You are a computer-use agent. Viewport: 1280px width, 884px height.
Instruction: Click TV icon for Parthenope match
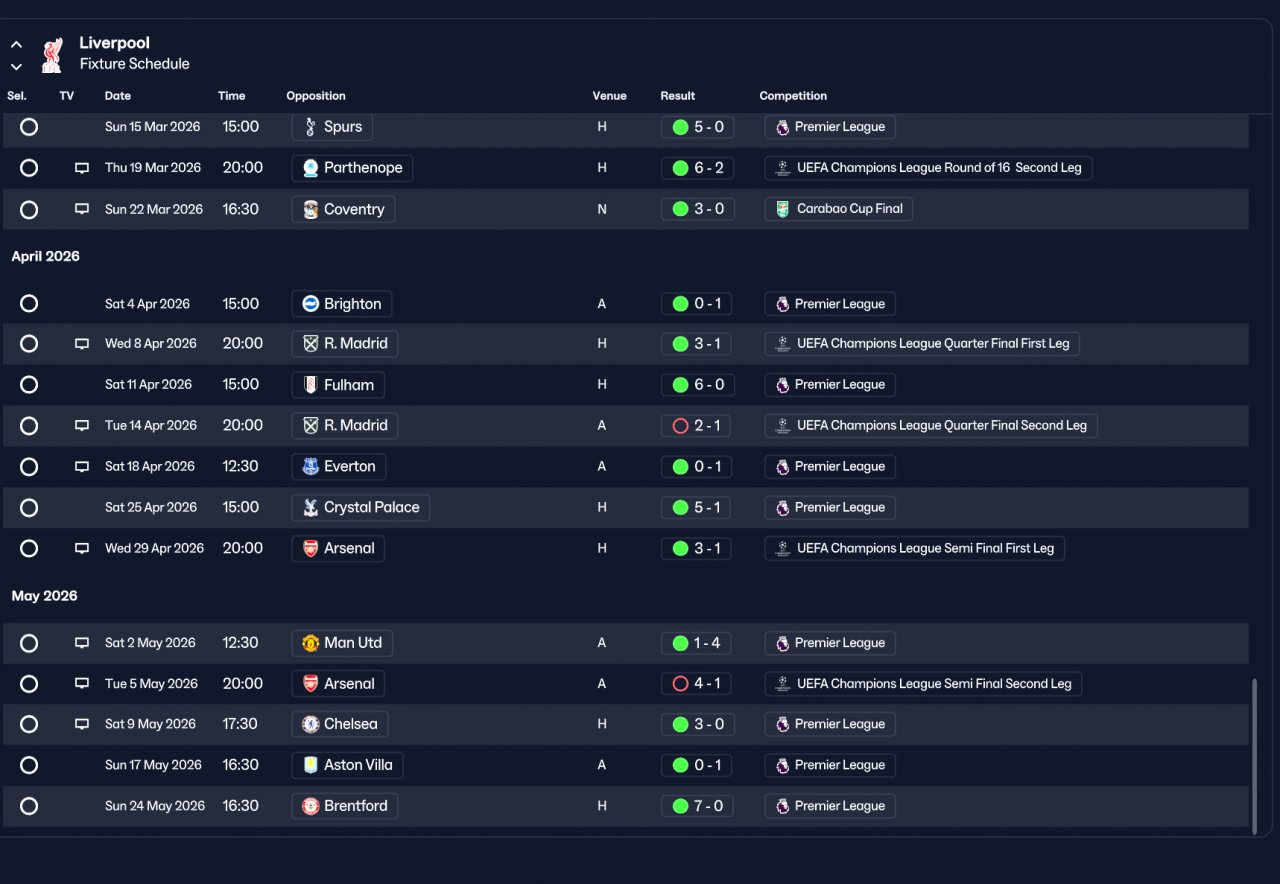tap(82, 168)
